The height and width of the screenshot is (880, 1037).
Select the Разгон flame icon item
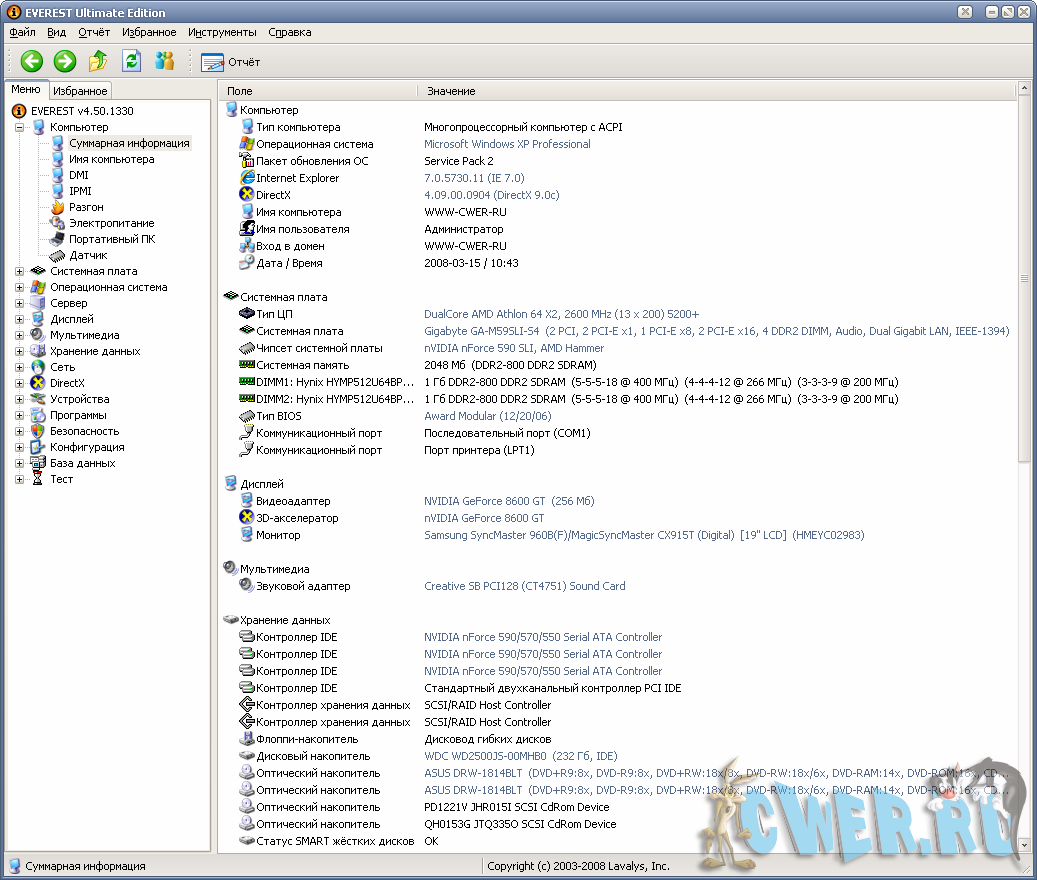click(x=85, y=207)
